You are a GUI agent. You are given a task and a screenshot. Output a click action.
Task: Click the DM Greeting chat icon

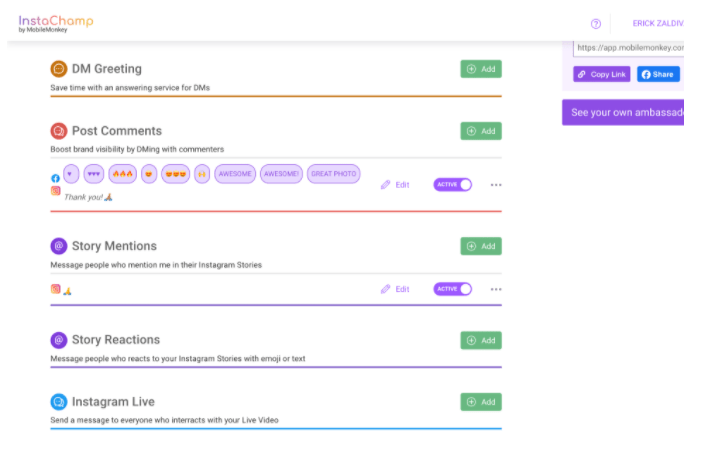[59, 69]
